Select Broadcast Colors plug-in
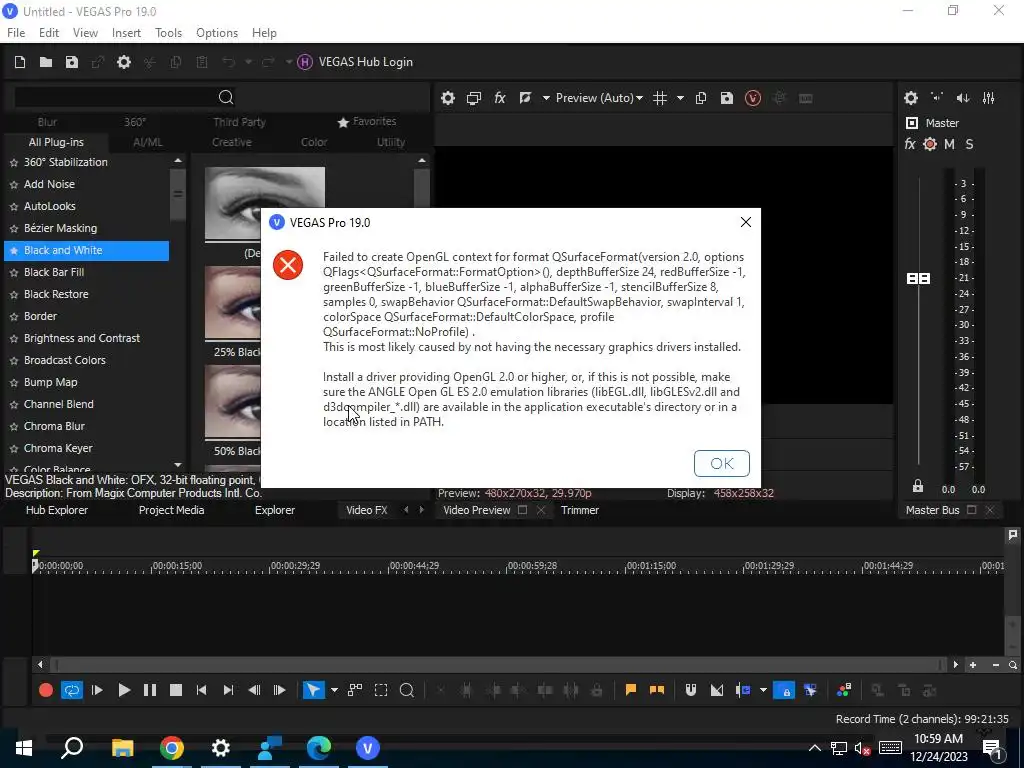This screenshot has height=768, width=1024. pyautogui.click(x=65, y=360)
